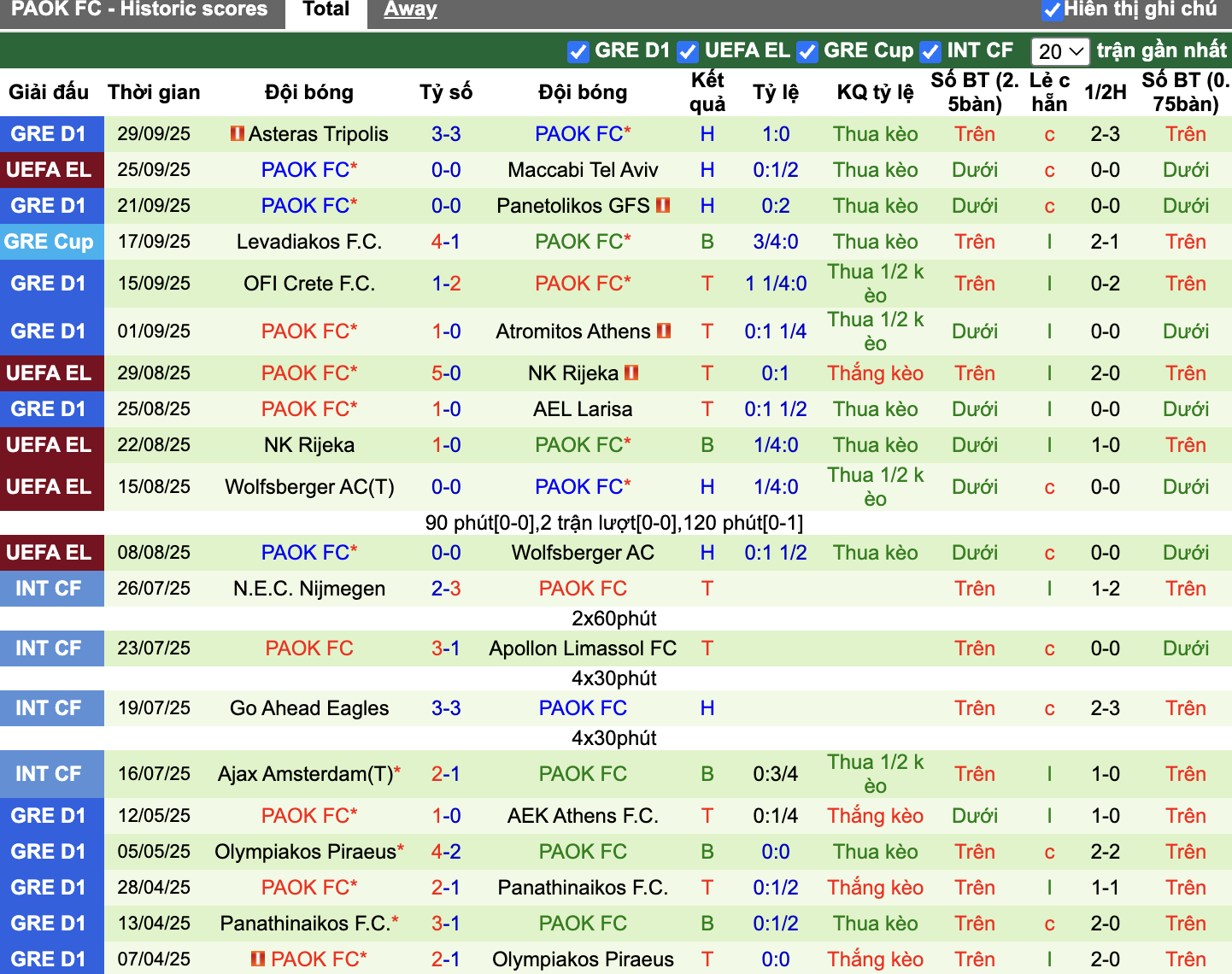Open Apollon Limassol FC team link
This screenshot has height=974, width=1232.
coord(583,648)
